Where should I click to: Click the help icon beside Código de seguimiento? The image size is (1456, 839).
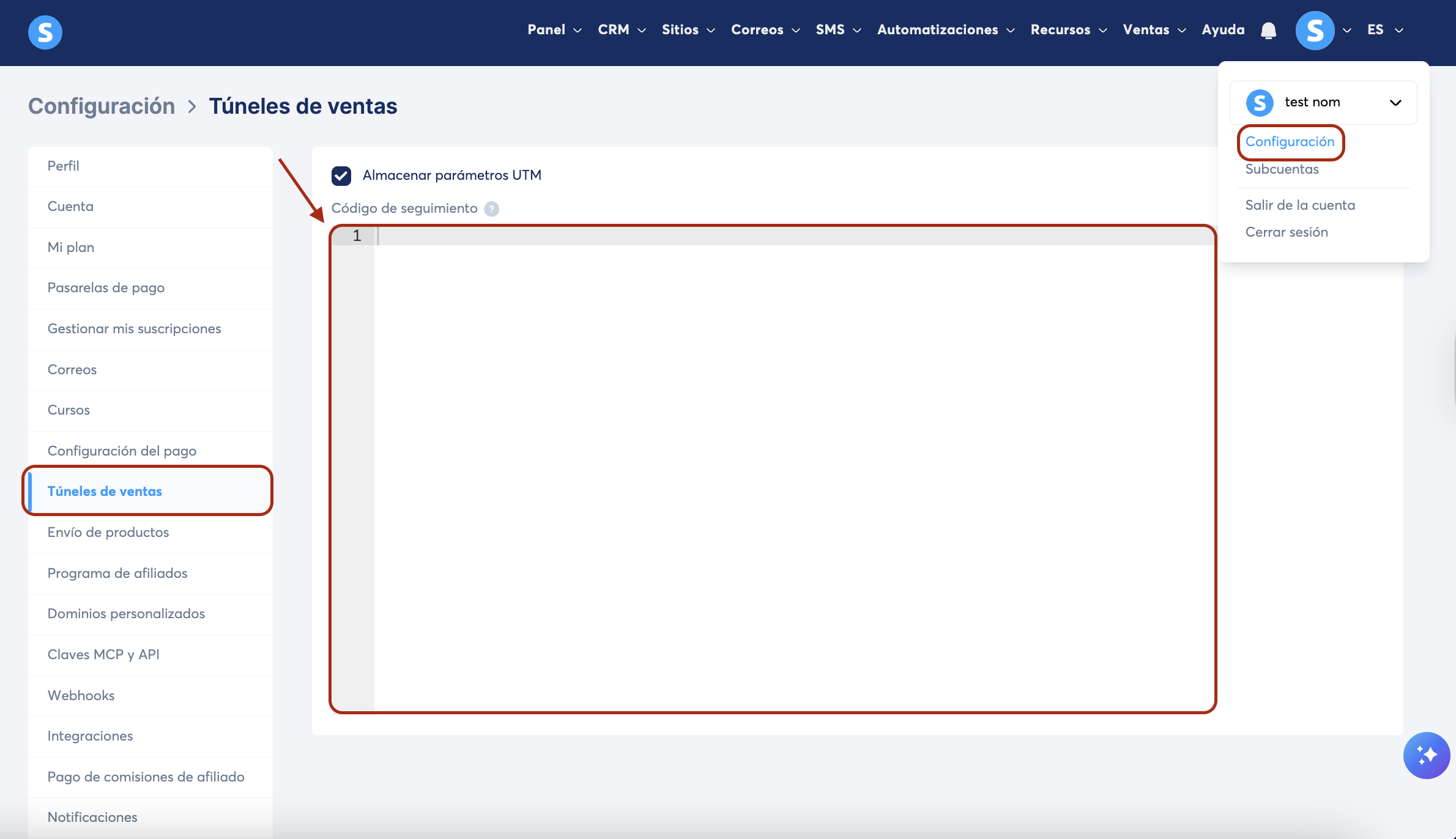pyautogui.click(x=491, y=209)
